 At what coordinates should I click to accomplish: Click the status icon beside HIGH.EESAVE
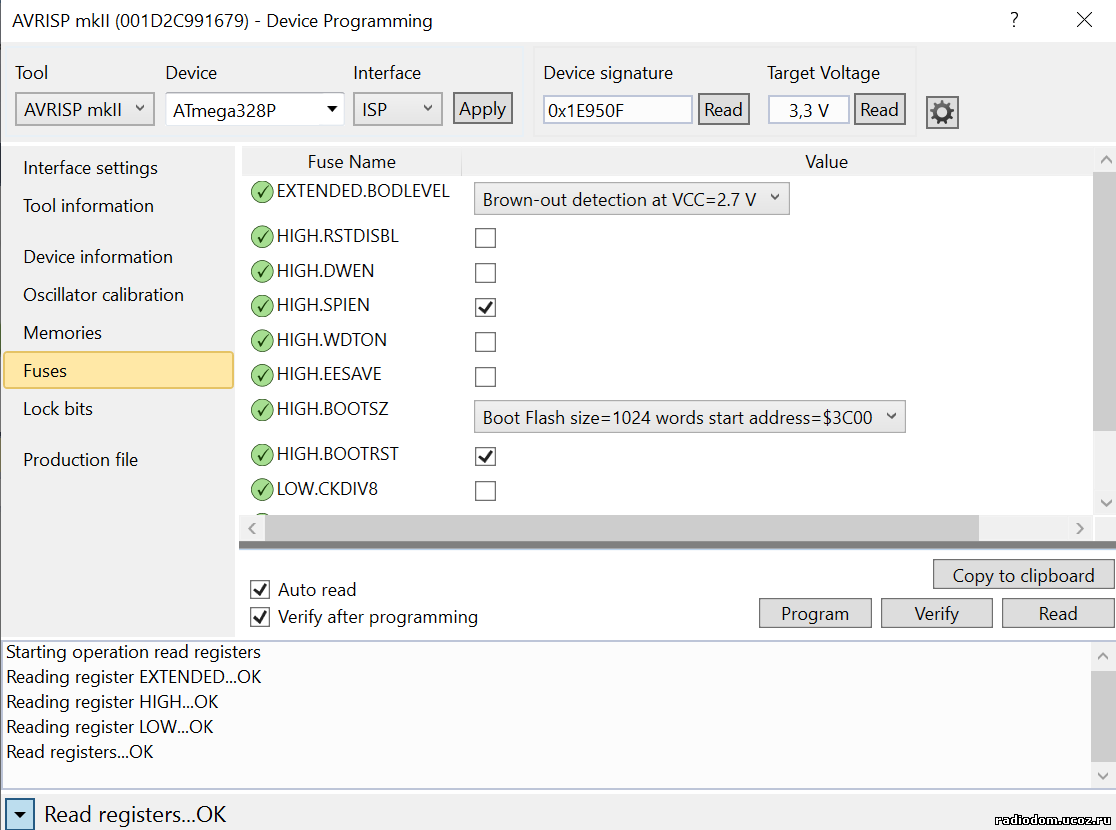point(262,374)
